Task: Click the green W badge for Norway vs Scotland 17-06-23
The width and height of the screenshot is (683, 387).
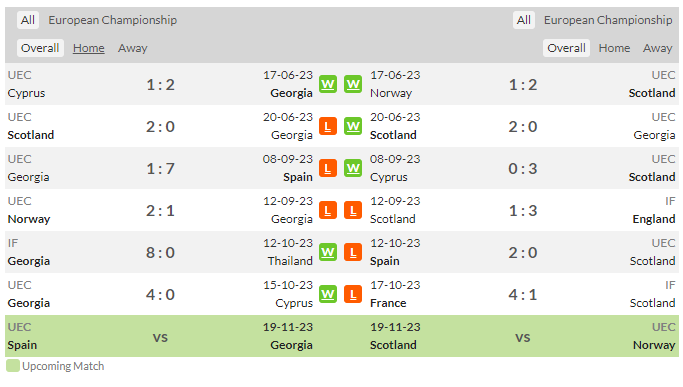Action: [x=353, y=84]
